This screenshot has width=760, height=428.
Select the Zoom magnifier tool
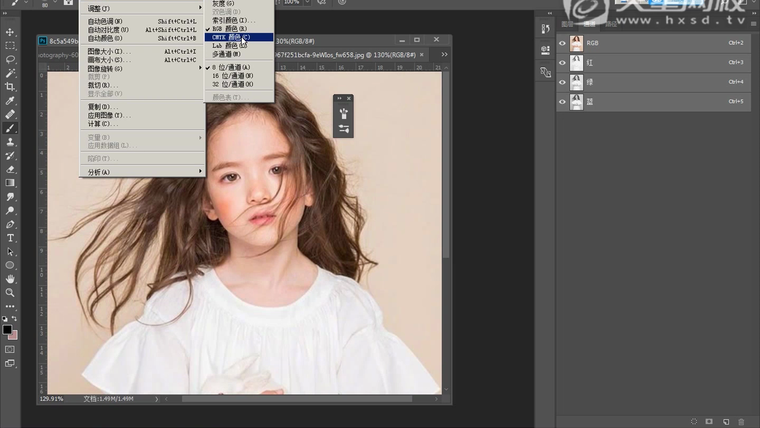point(10,292)
